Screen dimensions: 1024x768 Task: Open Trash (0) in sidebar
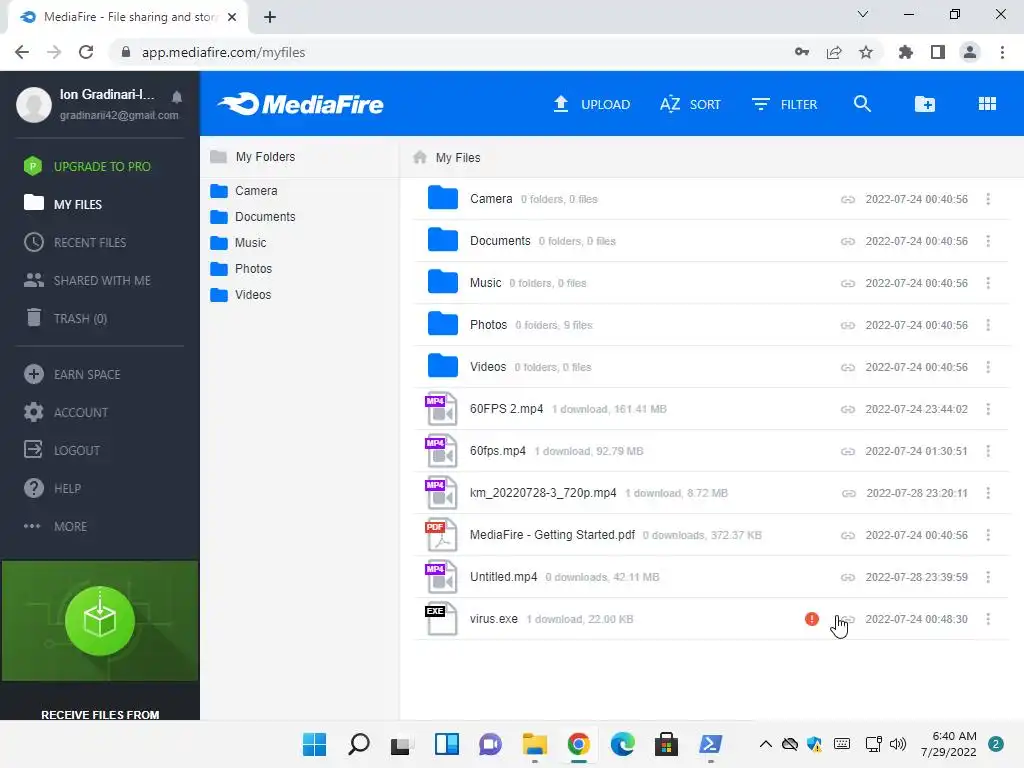pos(66,318)
